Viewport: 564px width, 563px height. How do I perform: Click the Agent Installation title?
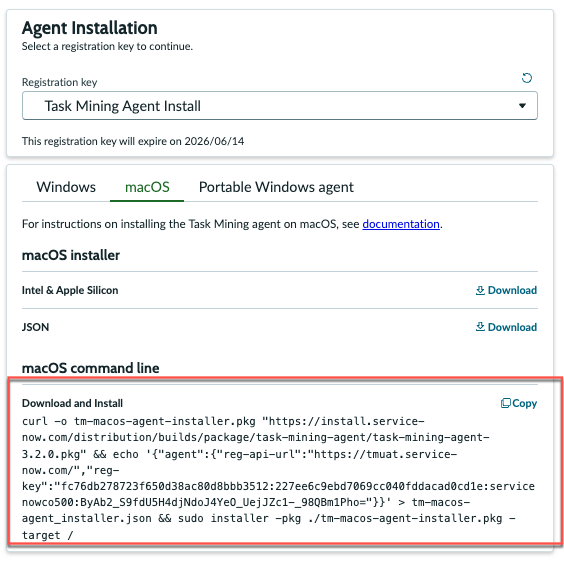[x=90, y=28]
